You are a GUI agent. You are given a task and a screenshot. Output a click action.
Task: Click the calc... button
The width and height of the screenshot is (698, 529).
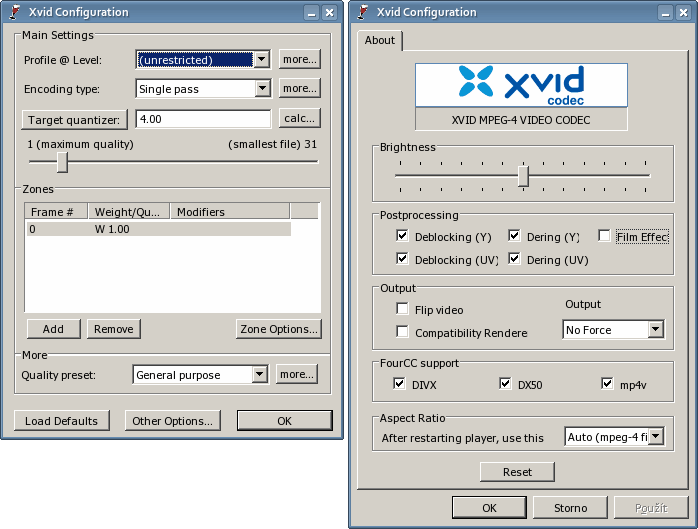300,118
